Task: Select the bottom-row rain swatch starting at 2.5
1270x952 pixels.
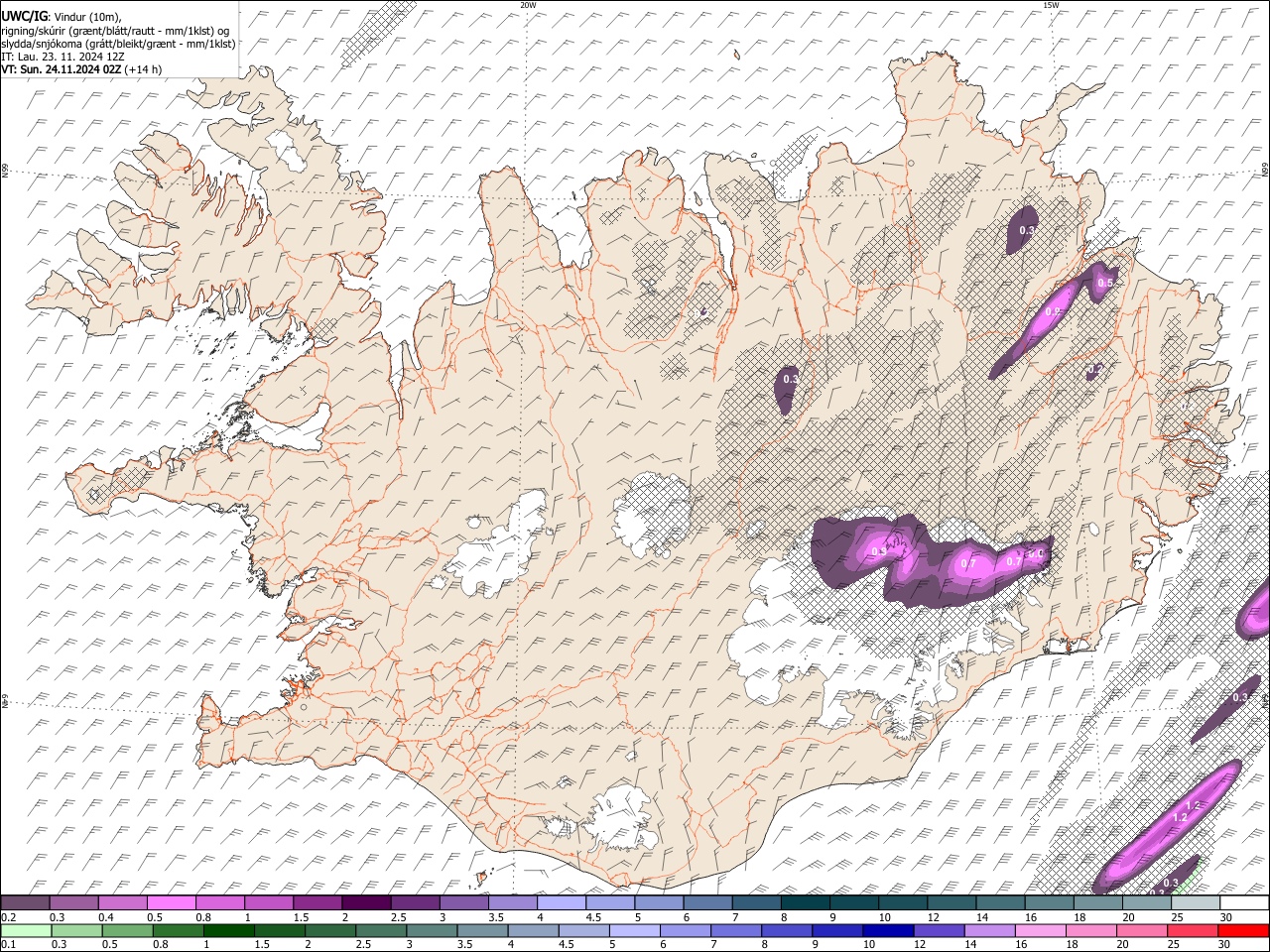Action: pyautogui.click(x=381, y=930)
